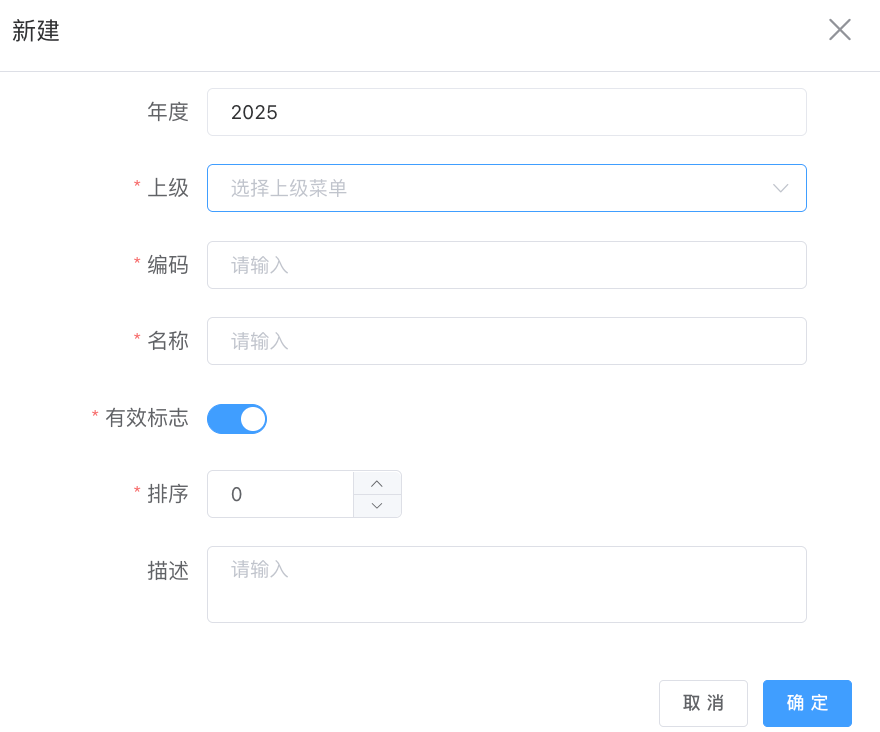Viewport: 880px width, 732px height.
Task: Click the 排序 number field showing 0
Action: pyautogui.click(x=280, y=494)
